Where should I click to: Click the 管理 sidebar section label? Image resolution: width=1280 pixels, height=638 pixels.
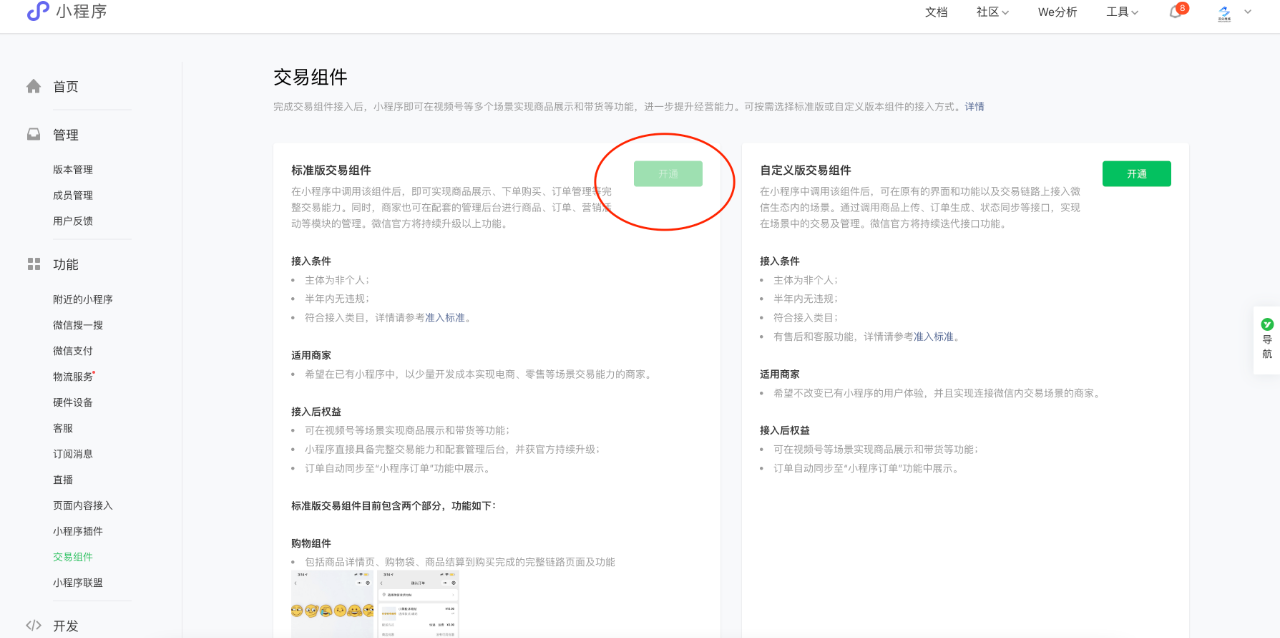(66, 134)
